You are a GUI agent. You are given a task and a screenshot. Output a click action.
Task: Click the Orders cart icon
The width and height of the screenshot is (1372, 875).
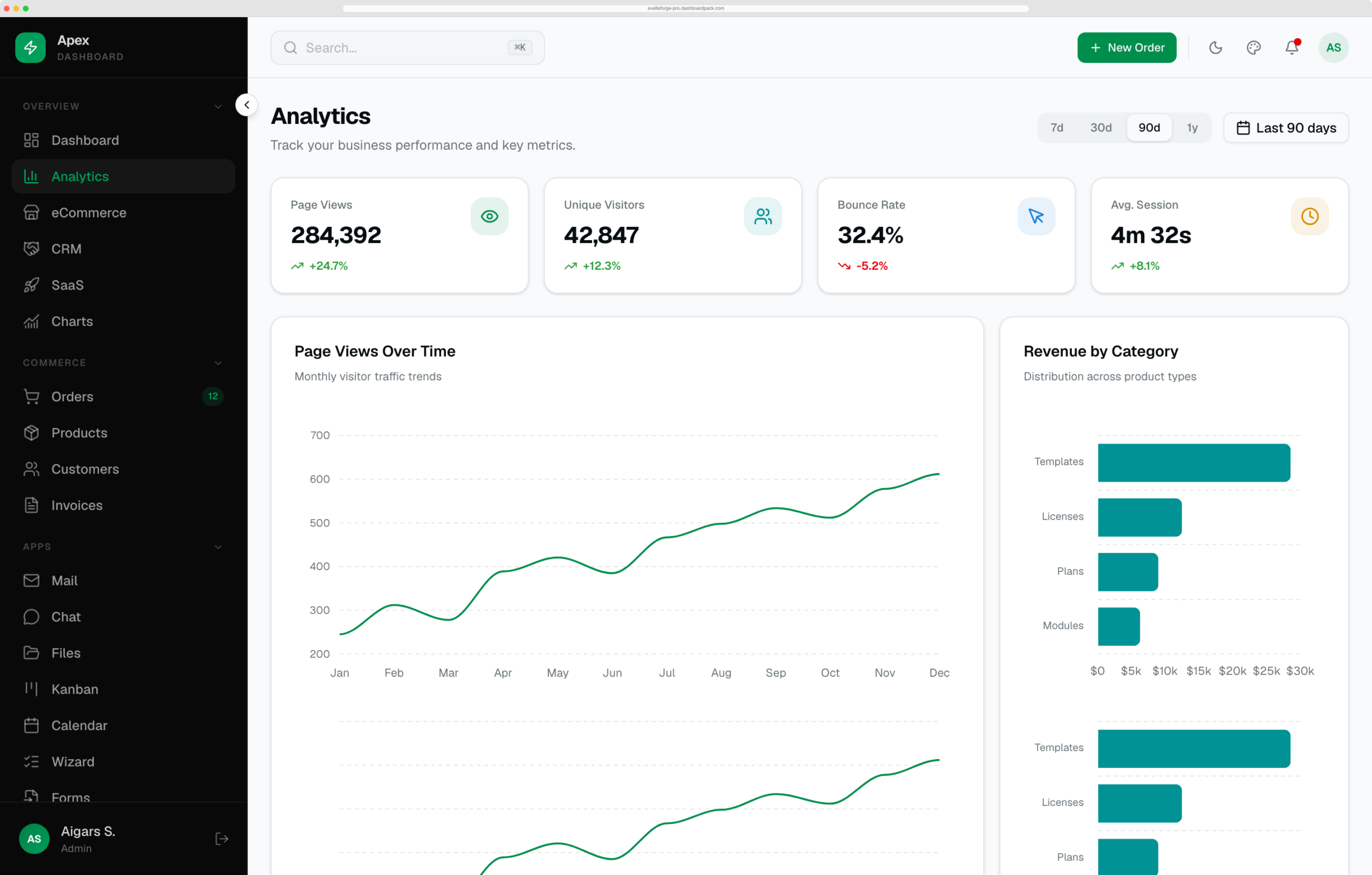31,397
